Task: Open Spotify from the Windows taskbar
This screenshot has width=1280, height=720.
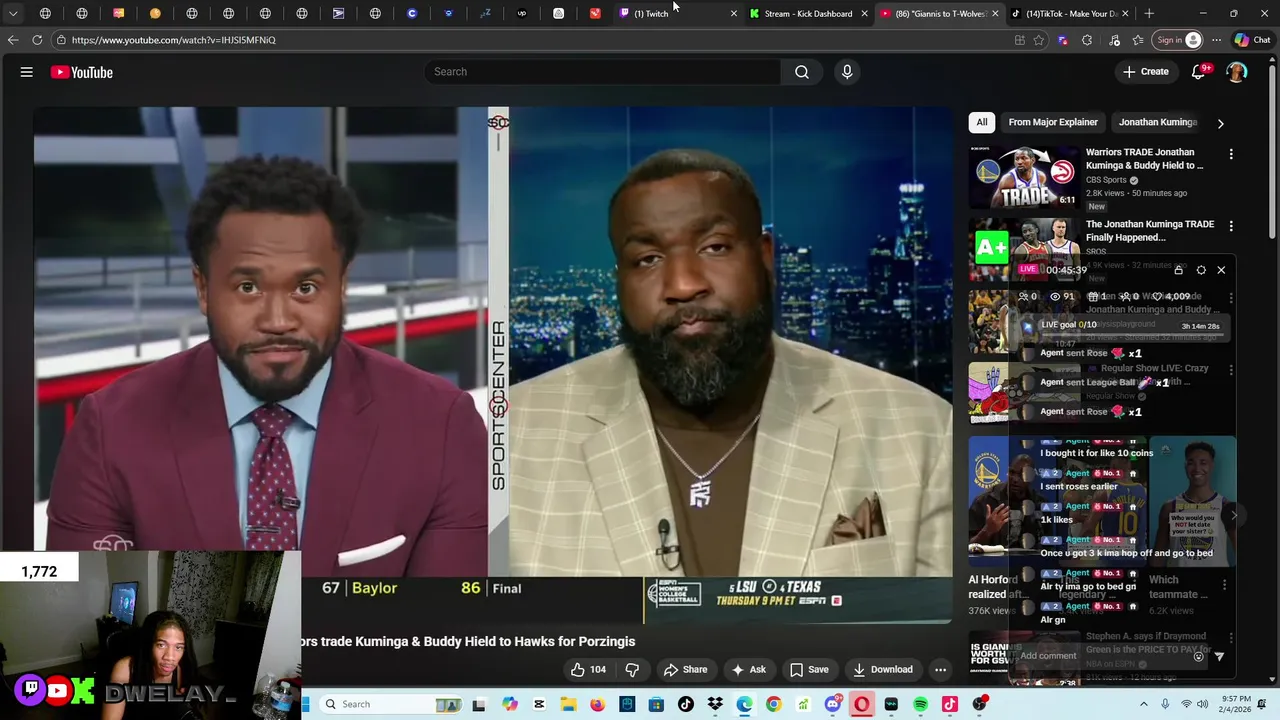Action: [921, 704]
